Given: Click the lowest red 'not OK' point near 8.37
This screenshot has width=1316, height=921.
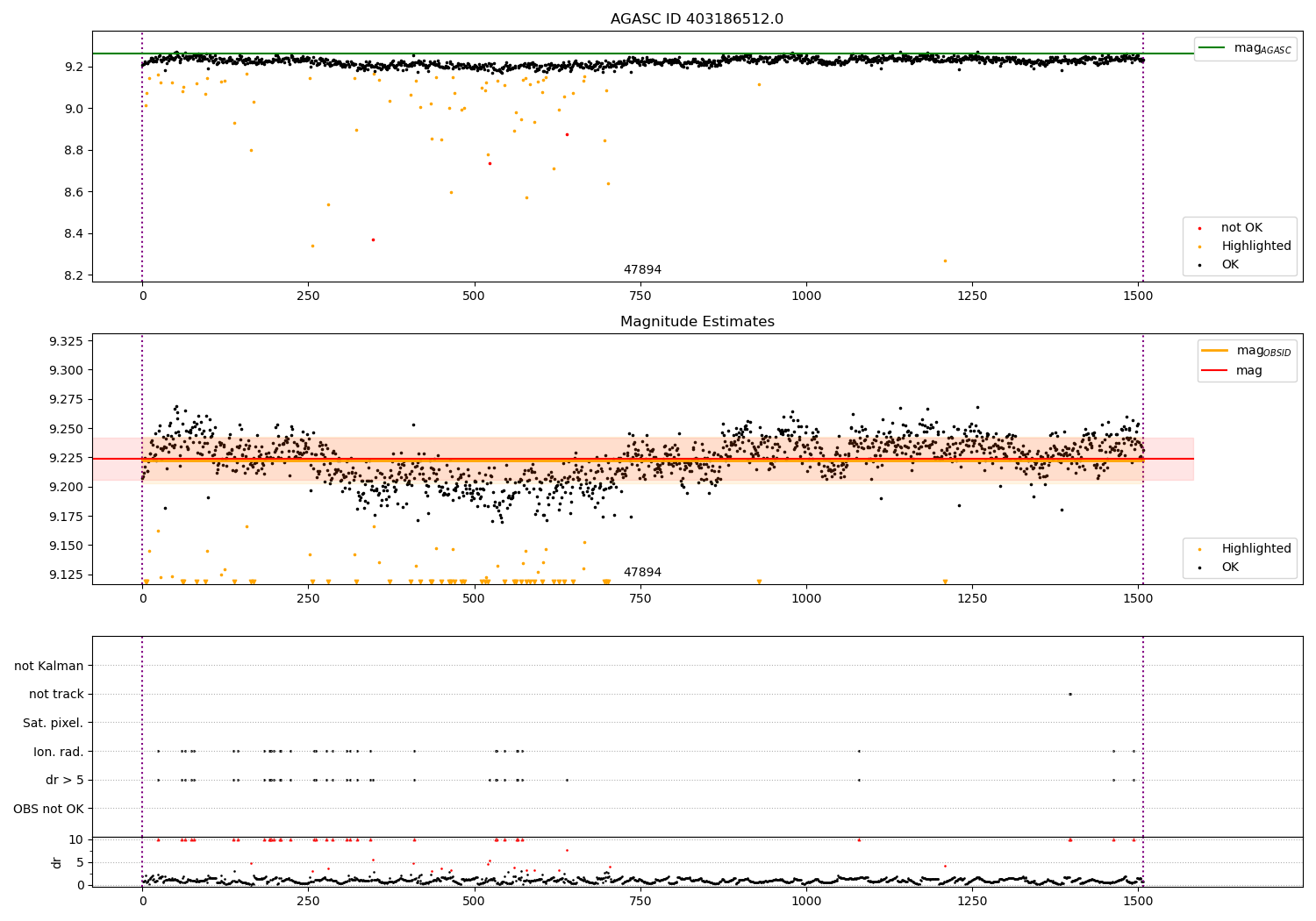Looking at the screenshot, I should click(372, 239).
